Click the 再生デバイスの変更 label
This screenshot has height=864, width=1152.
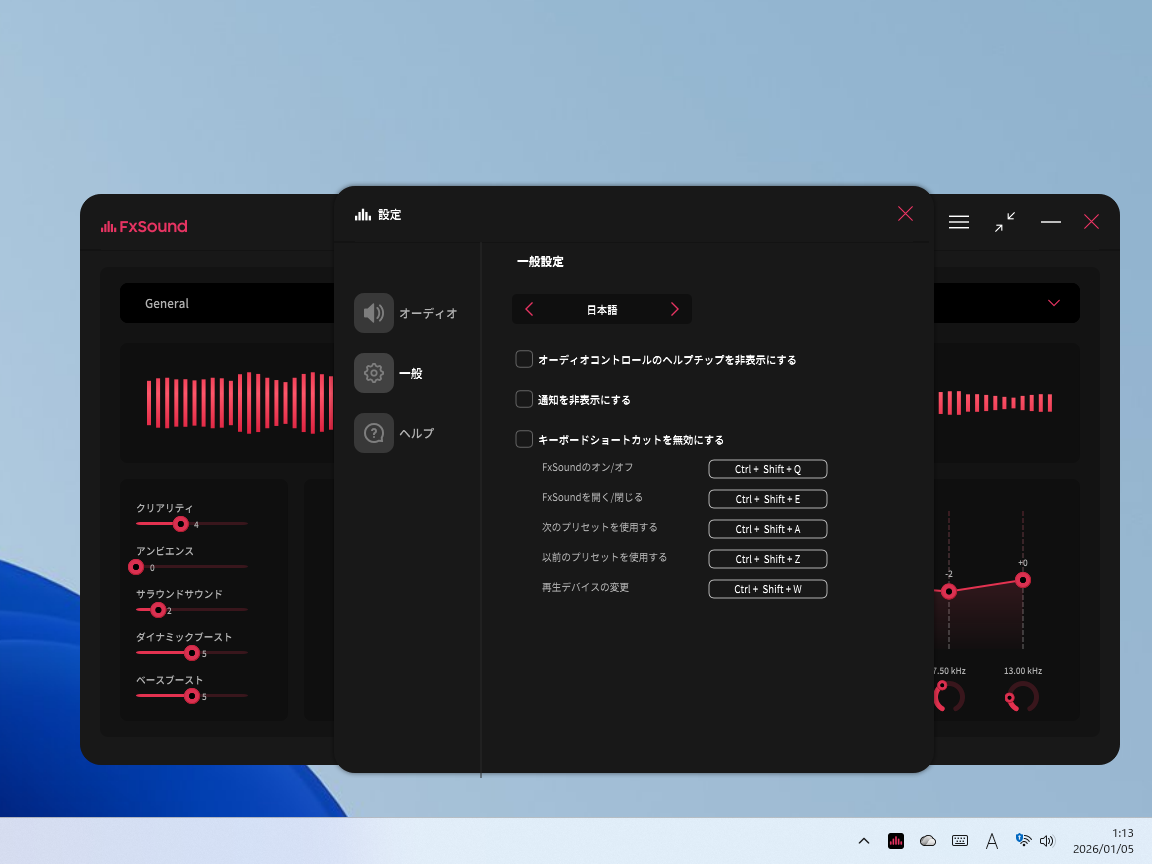(586, 588)
